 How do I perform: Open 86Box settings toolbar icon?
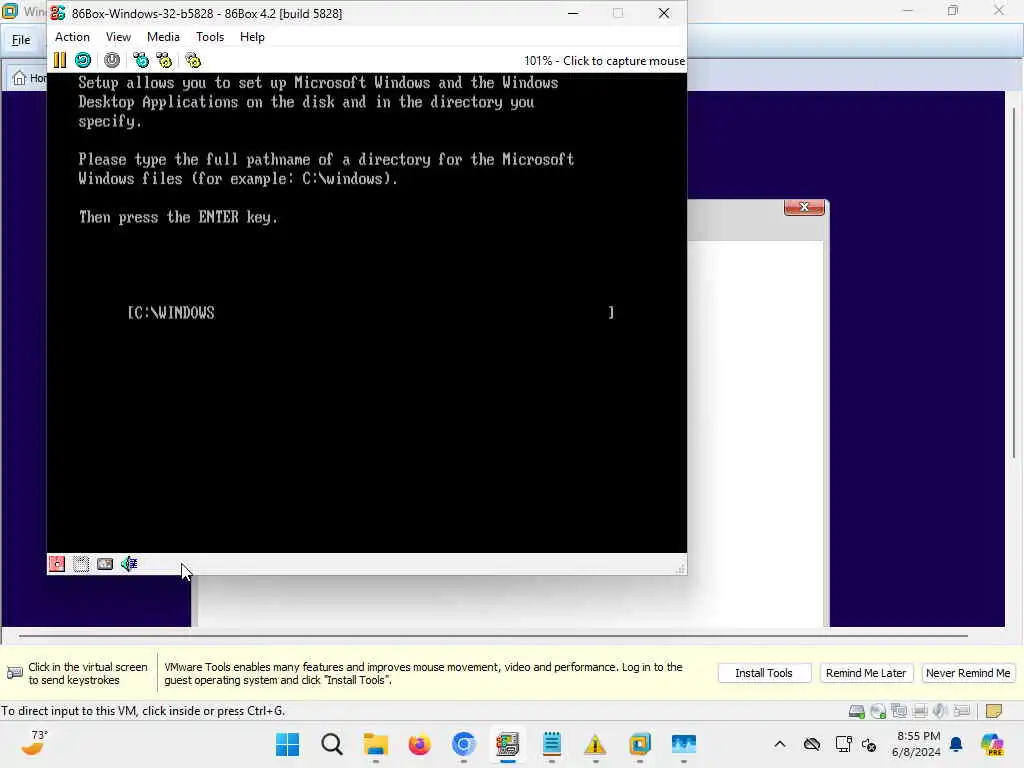[x=193, y=60]
